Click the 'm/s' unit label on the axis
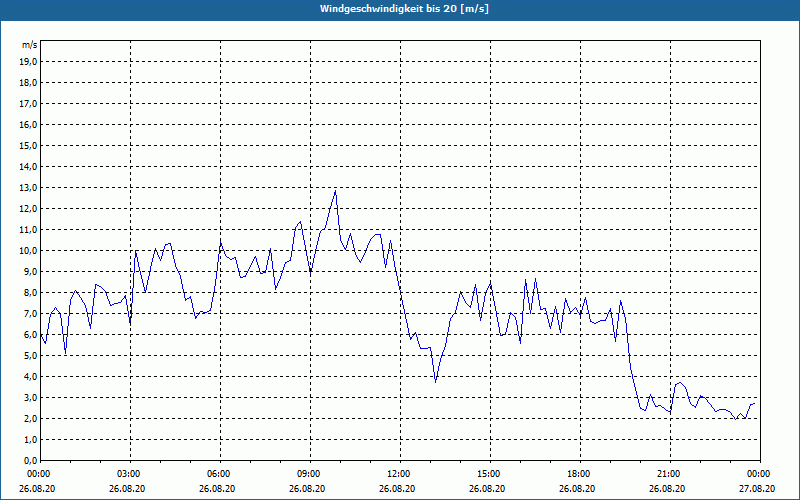The height and width of the screenshot is (500, 800). click(30, 45)
